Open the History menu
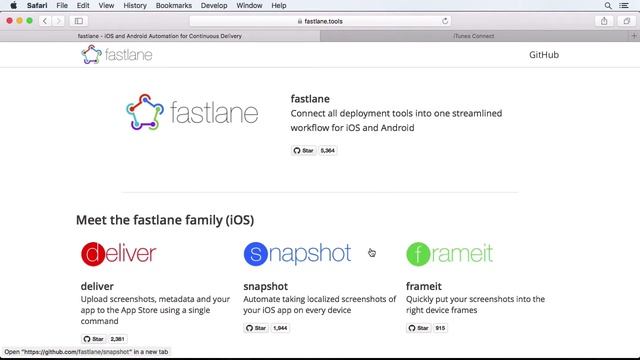Viewport: 640px width, 360px height. pos(135,6)
